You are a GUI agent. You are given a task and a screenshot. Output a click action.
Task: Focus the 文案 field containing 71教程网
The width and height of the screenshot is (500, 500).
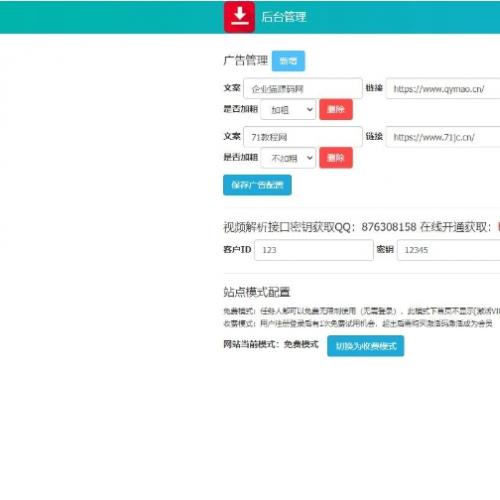click(303, 137)
